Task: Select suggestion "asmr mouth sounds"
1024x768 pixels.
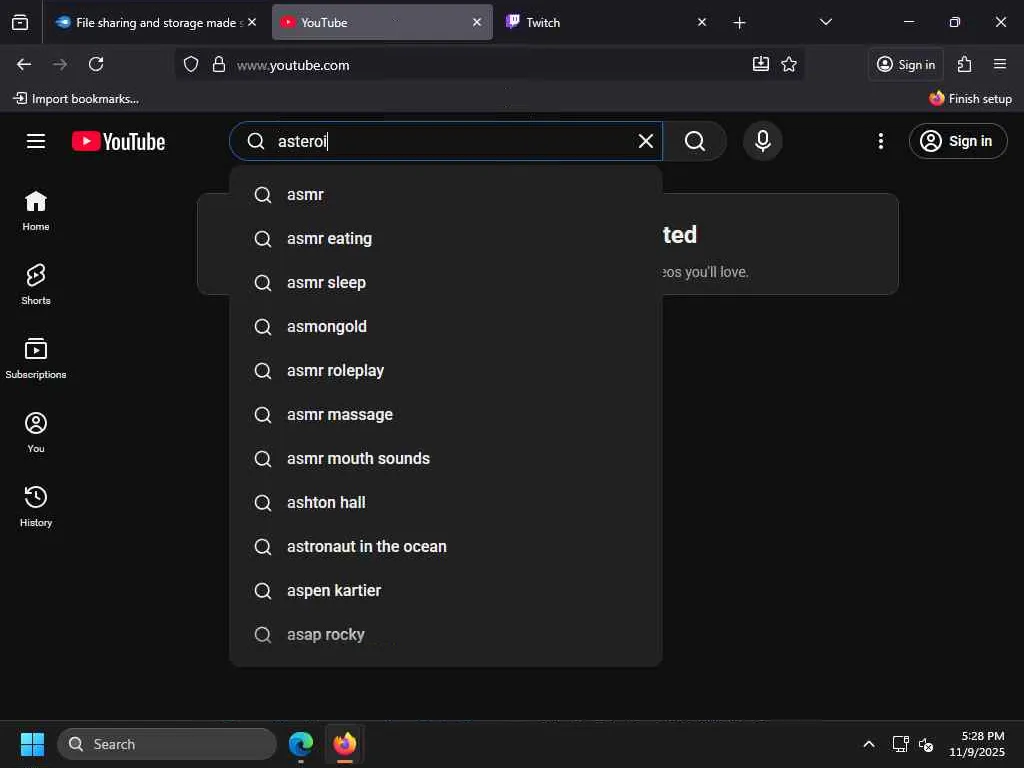Action: [x=446, y=458]
